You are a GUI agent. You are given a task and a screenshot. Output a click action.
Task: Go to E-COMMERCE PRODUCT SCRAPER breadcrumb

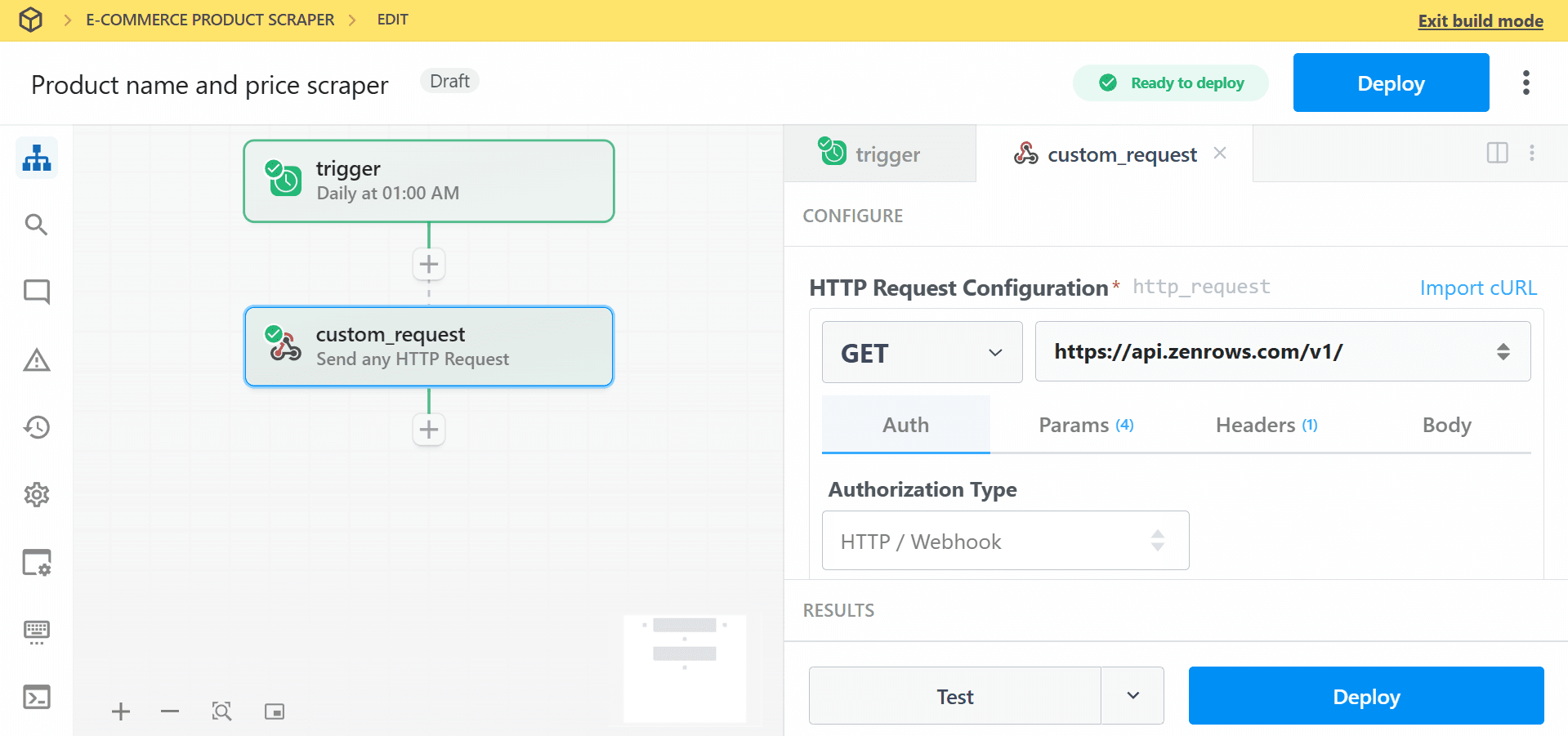[210, 20]
